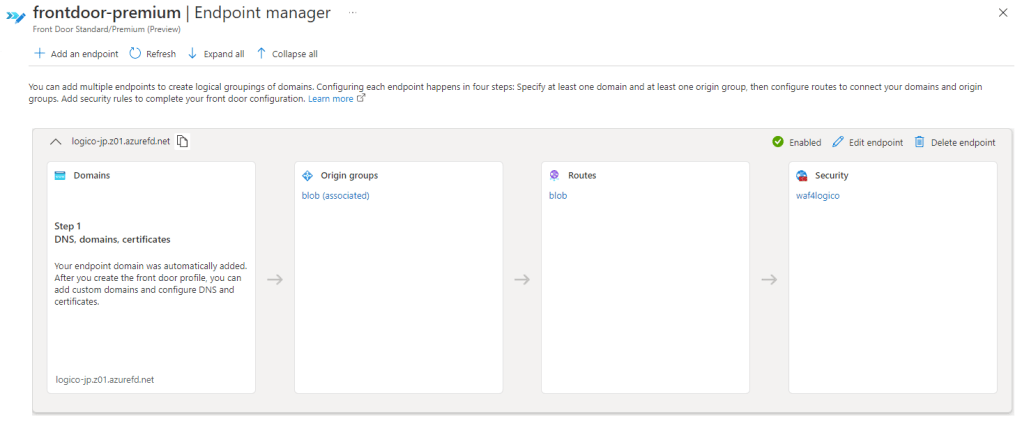
Task: Click the Front Door service logo icon
Action: [16, 16]
